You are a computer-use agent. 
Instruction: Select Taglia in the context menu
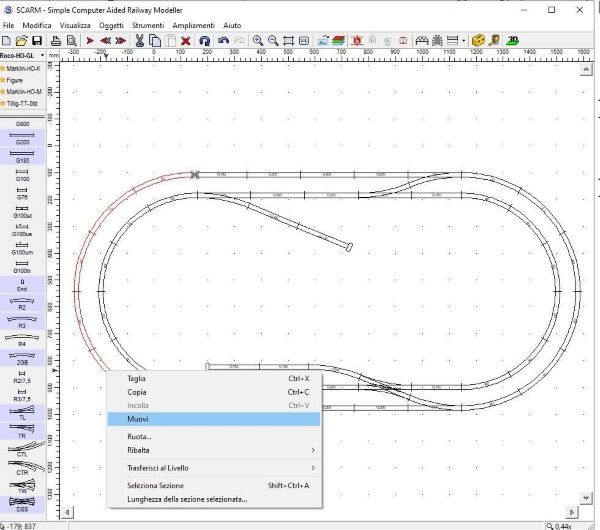coord(137,379)
